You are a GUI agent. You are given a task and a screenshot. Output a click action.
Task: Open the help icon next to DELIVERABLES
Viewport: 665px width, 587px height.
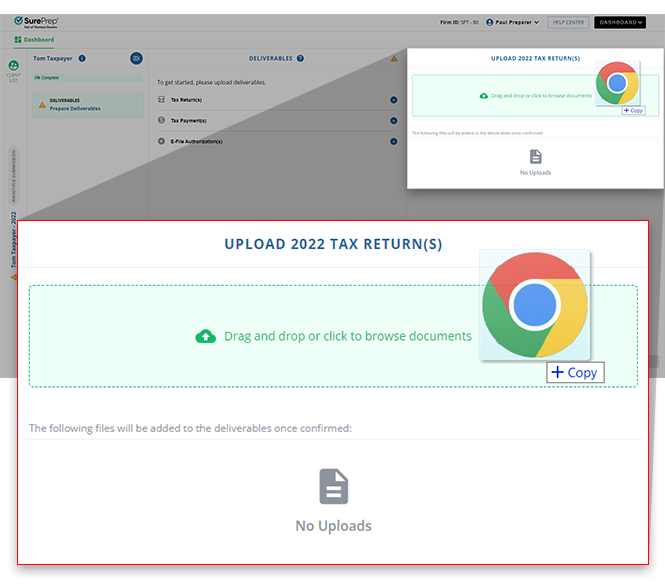[300, 59]
